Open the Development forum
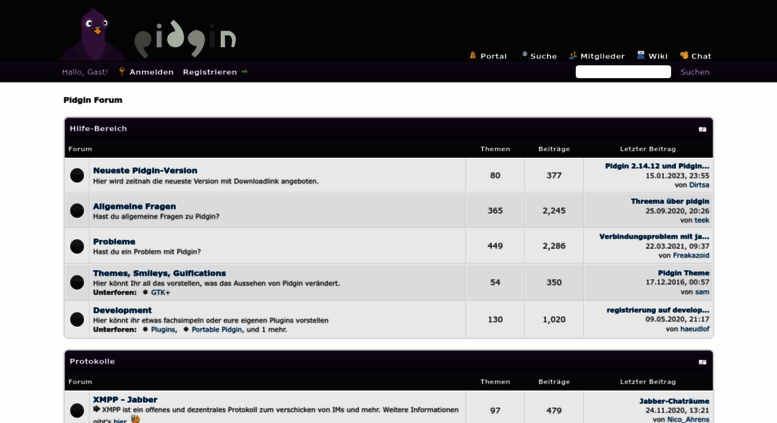 pyautogui.click(x=122, y=310)
